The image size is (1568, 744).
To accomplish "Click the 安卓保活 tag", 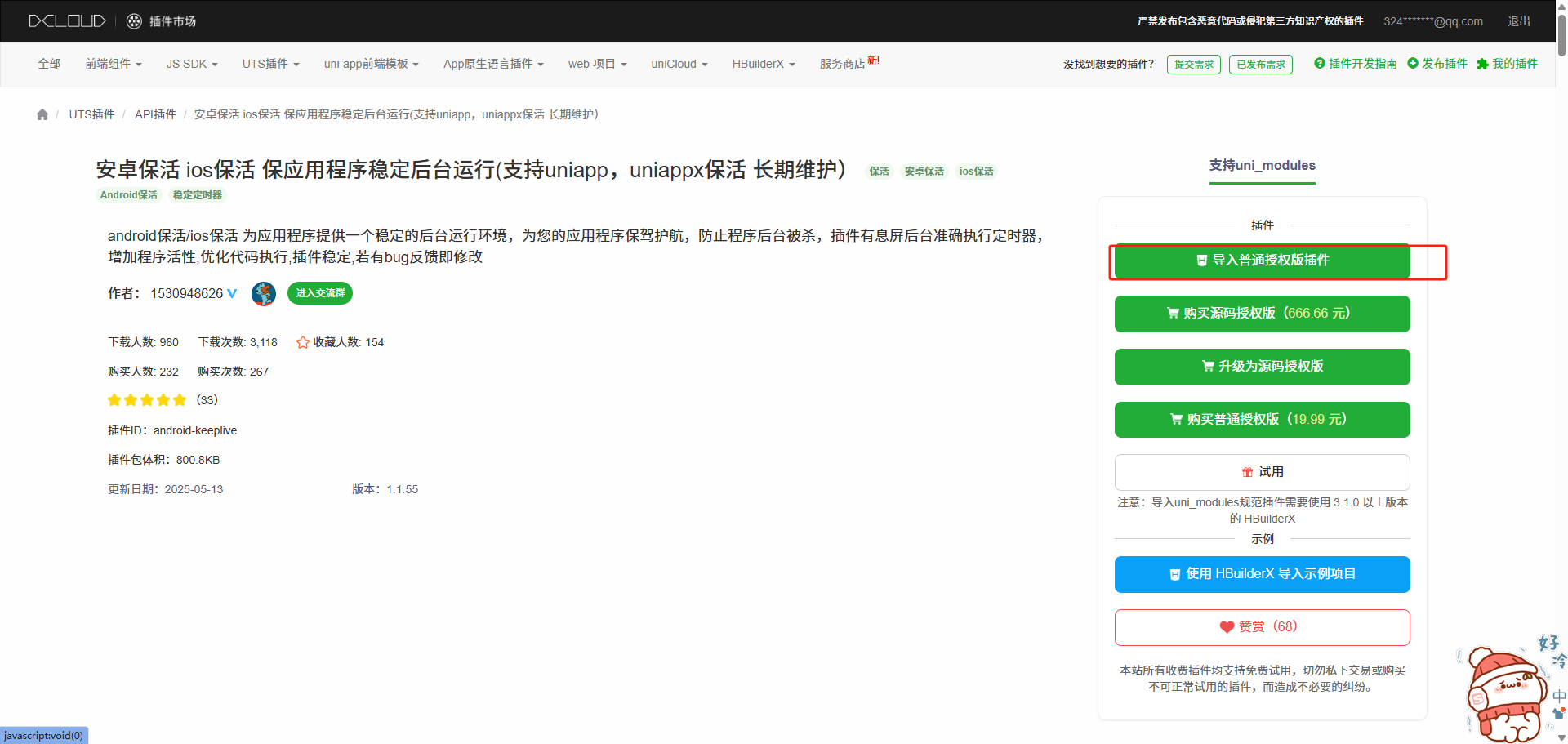I will pyautogui.click(x=924, y=172).
